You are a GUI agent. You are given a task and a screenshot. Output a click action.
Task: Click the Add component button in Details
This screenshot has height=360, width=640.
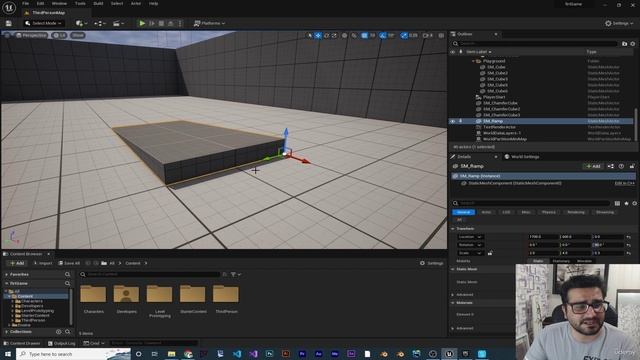click(x=593, y=166)
